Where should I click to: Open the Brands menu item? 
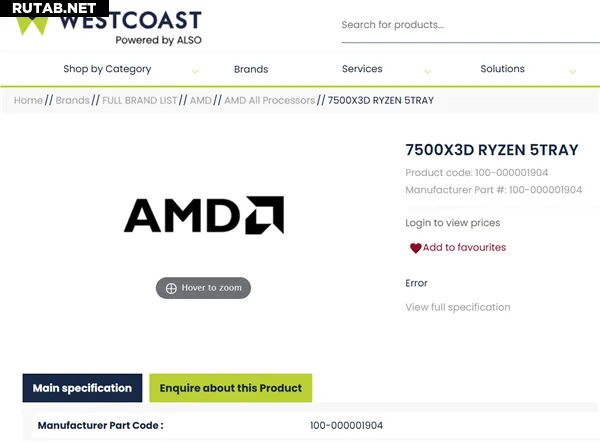point(251,69)
